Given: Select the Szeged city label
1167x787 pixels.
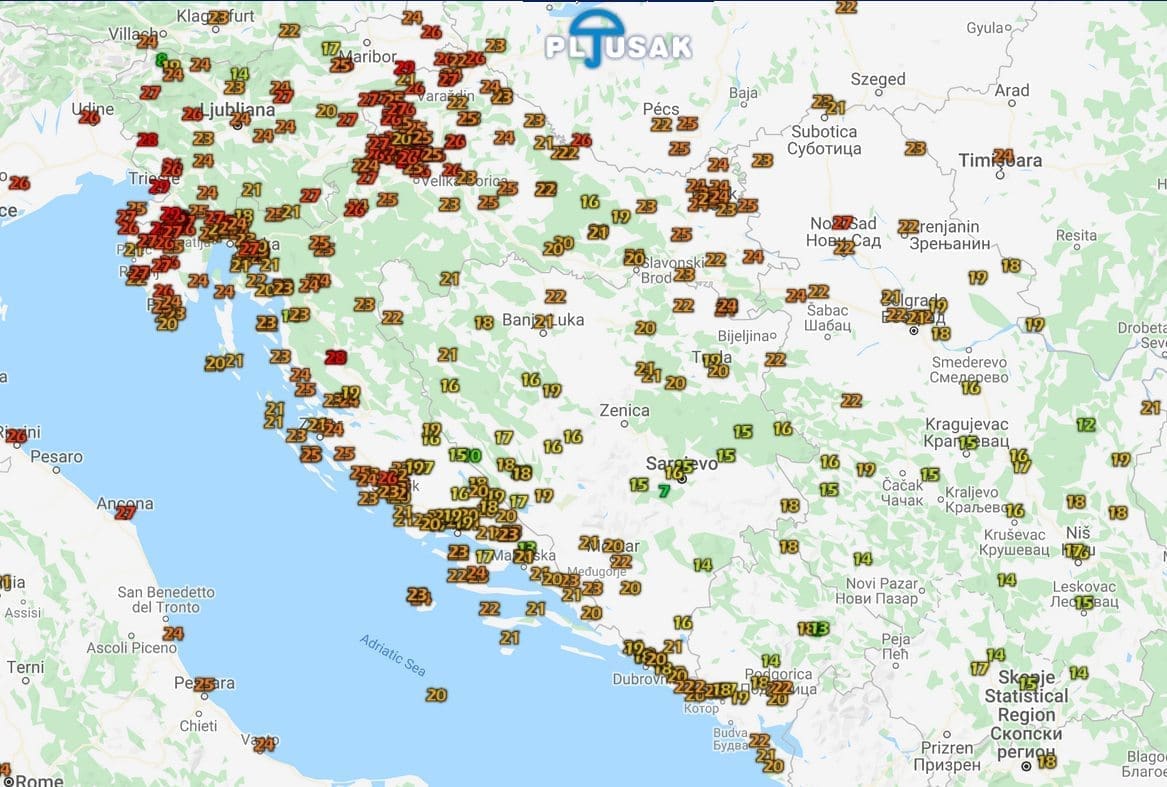Looking at the screenshot, I should coord(878,79).
